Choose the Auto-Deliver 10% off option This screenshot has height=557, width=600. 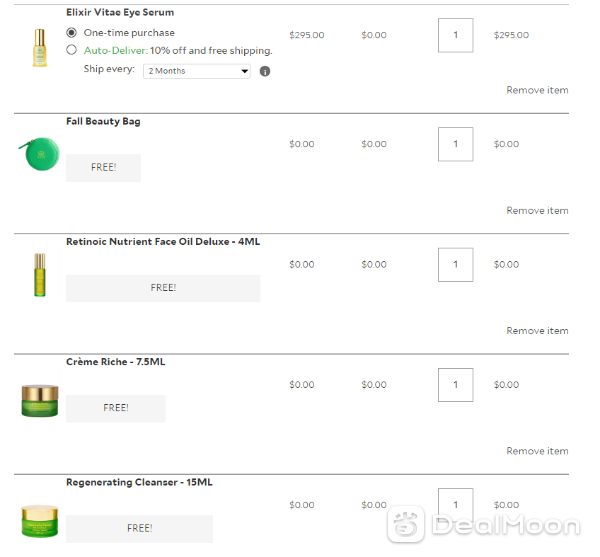[72, 50]
